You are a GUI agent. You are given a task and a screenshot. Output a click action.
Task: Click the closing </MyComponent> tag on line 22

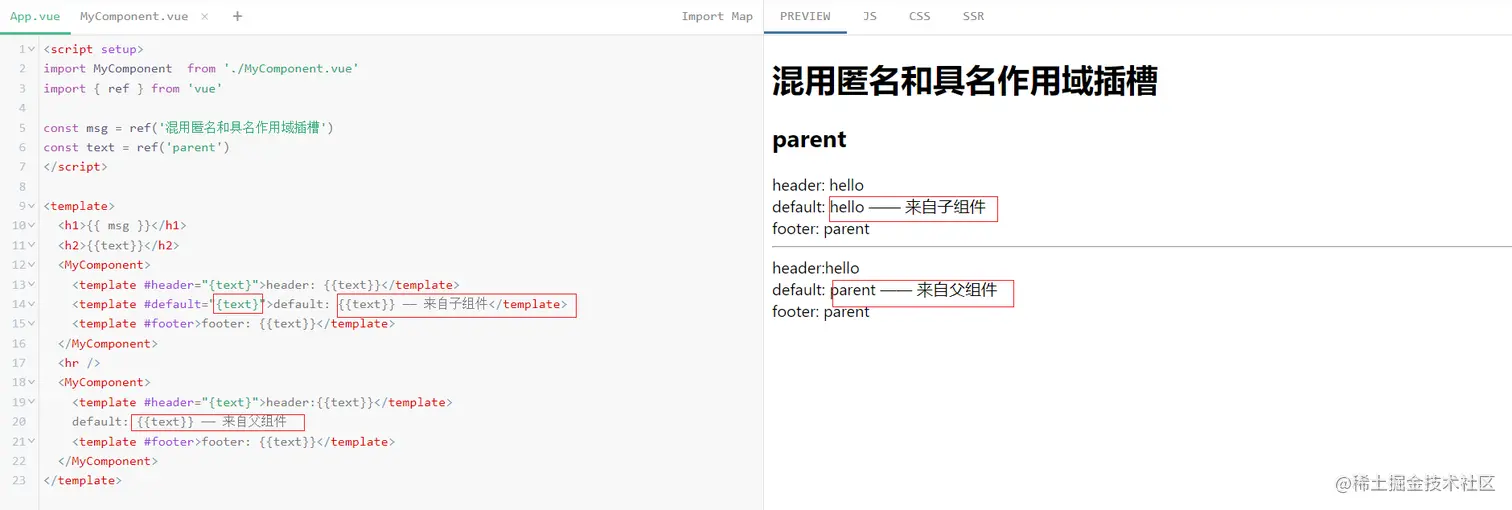pos(108,461)
